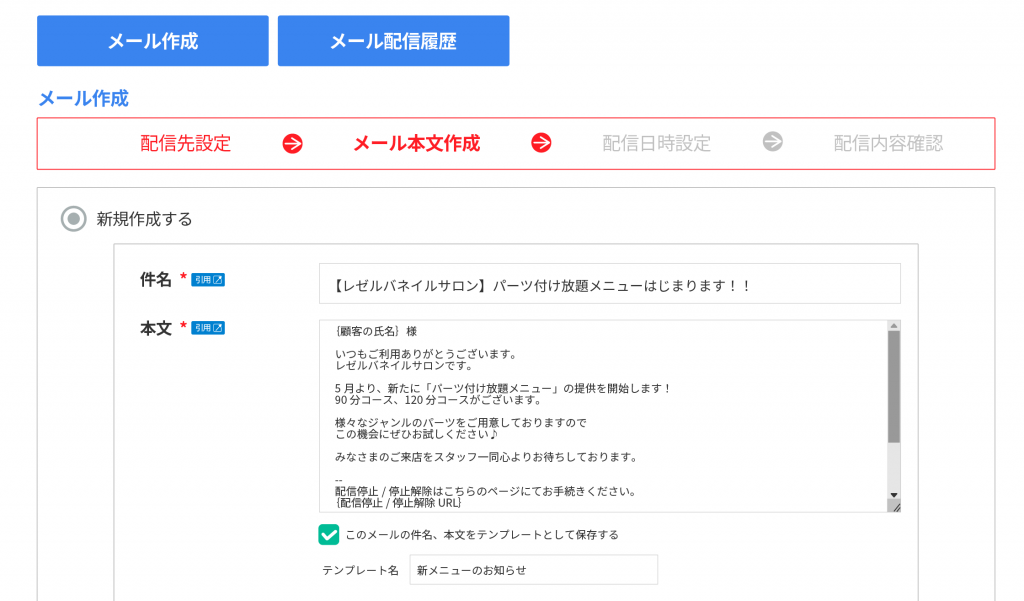Select the メール本文作成 step
1024x601 pixels.
pos(416,143)
